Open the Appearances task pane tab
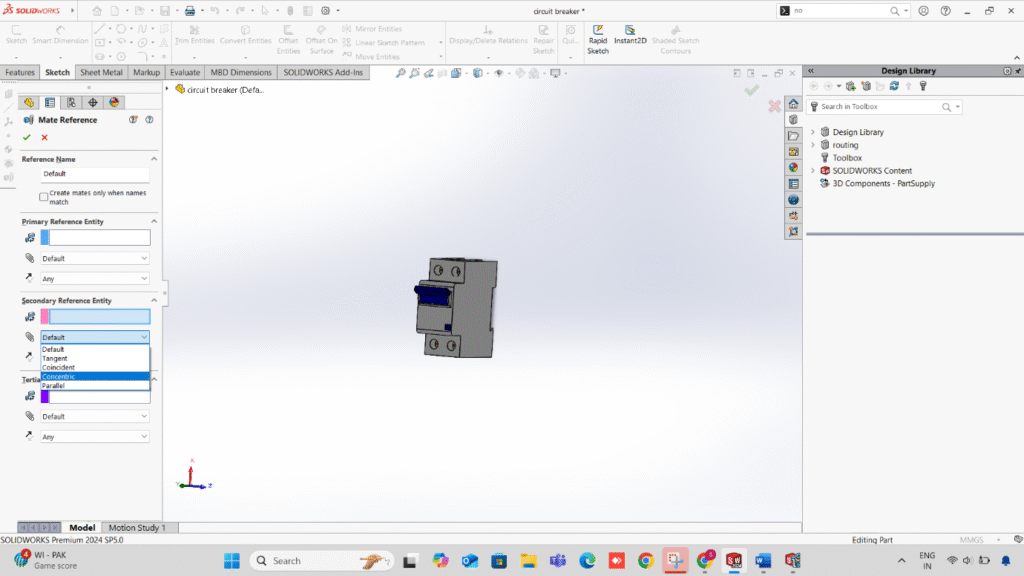1024x576 pixels. click(793, 167)
